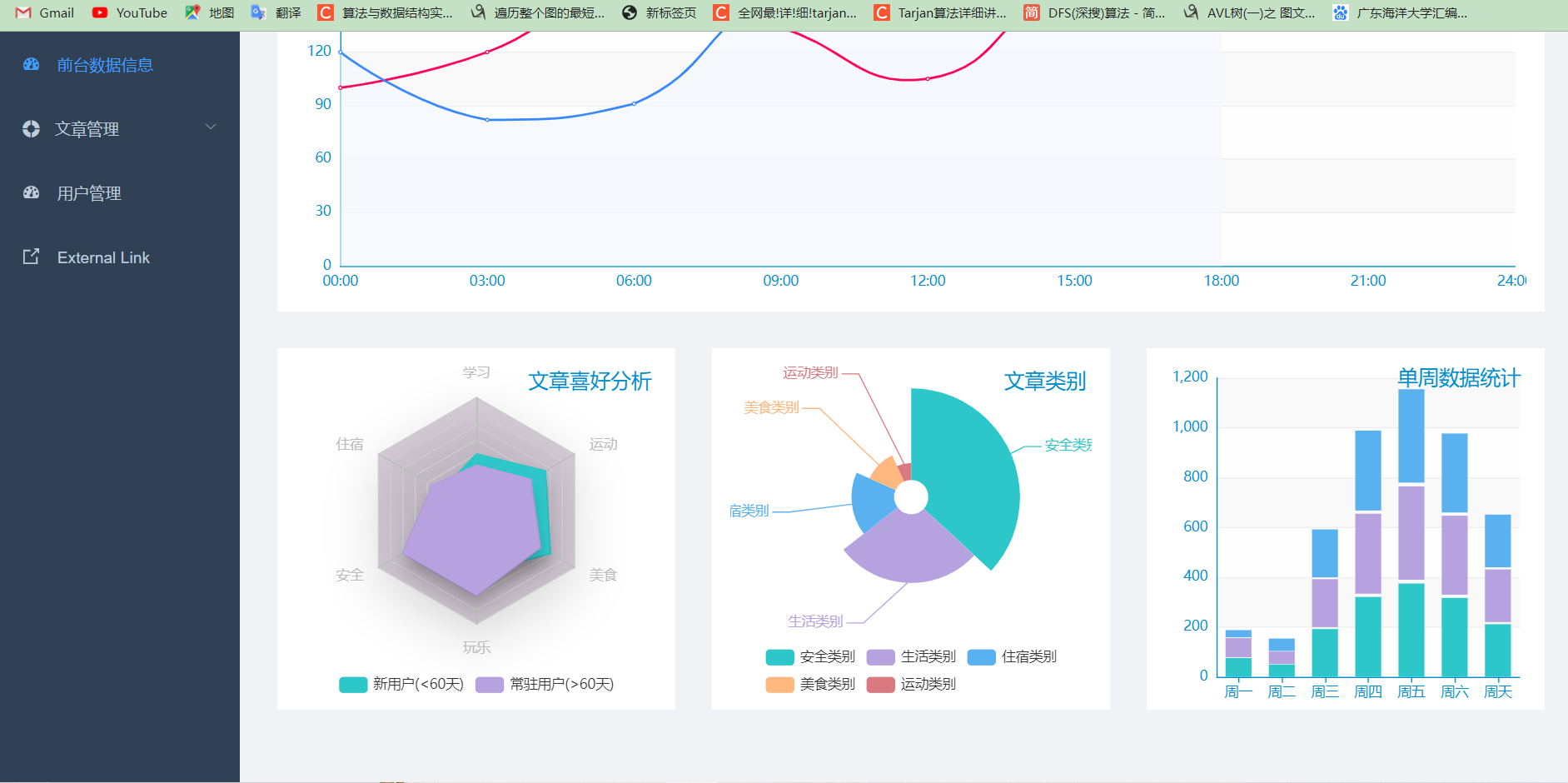Screen dimensions: 1568x783
Task: Open the 算法与数据结构实 bookmark icon
Action: [x=326, y=12]
